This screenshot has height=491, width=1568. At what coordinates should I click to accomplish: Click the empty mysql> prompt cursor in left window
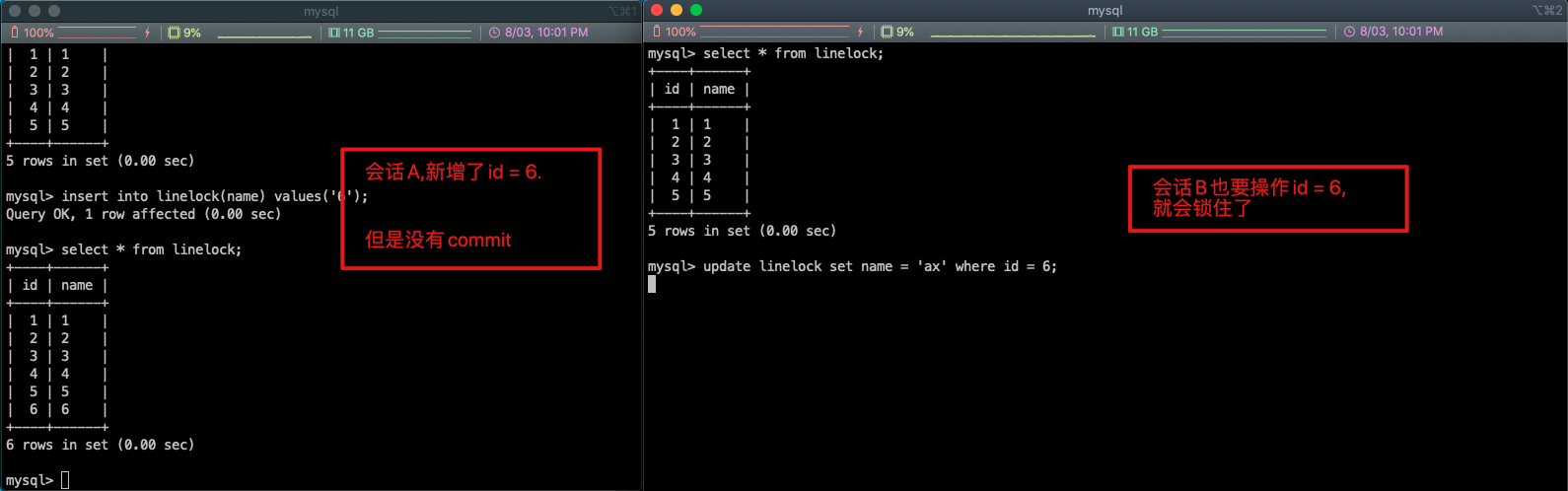65,480
